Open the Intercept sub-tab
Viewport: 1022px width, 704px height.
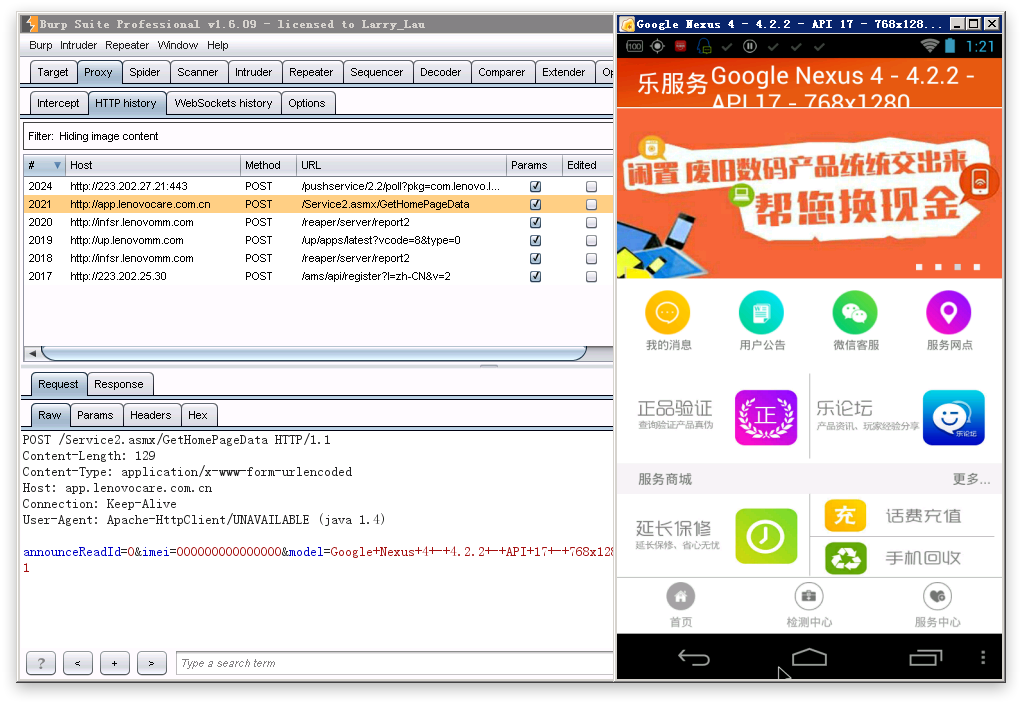(x=58, y=103)
